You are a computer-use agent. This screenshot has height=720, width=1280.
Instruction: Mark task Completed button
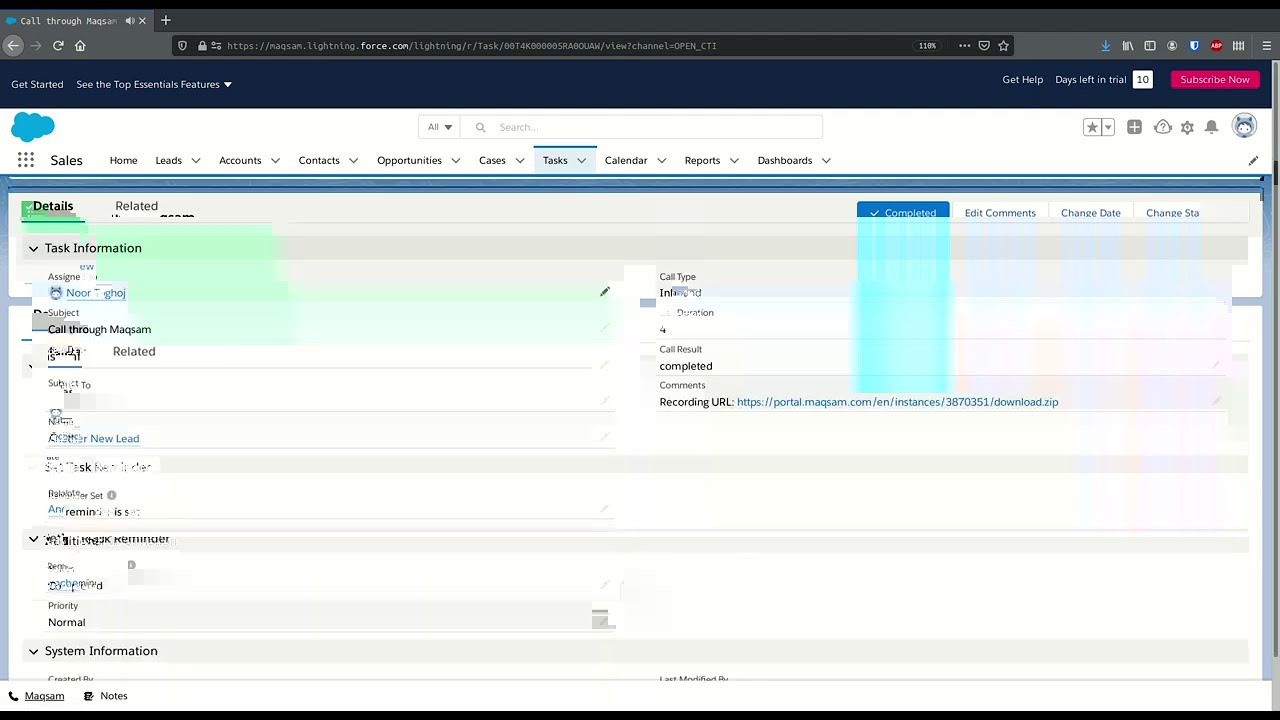click(903, 213)
